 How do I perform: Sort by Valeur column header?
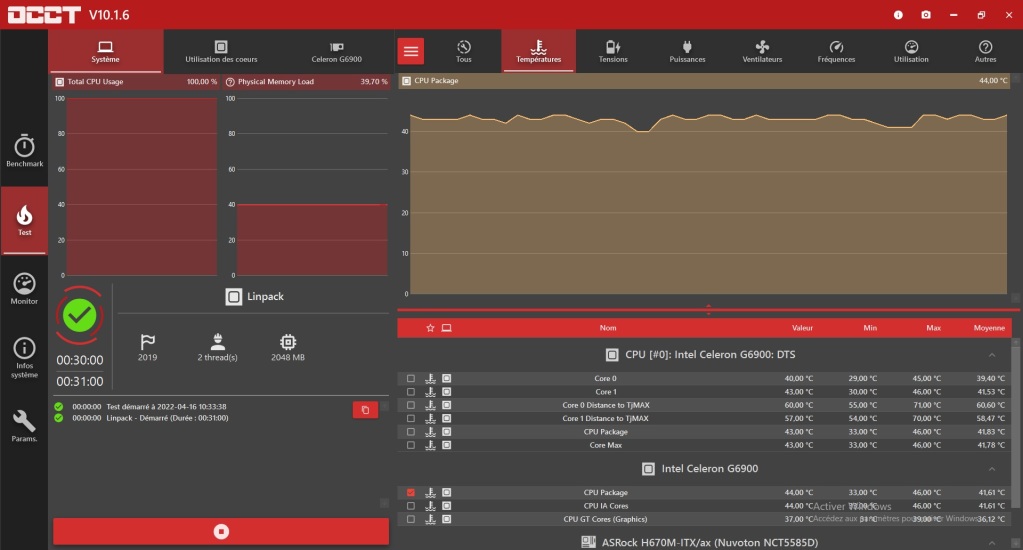(802, 328)
